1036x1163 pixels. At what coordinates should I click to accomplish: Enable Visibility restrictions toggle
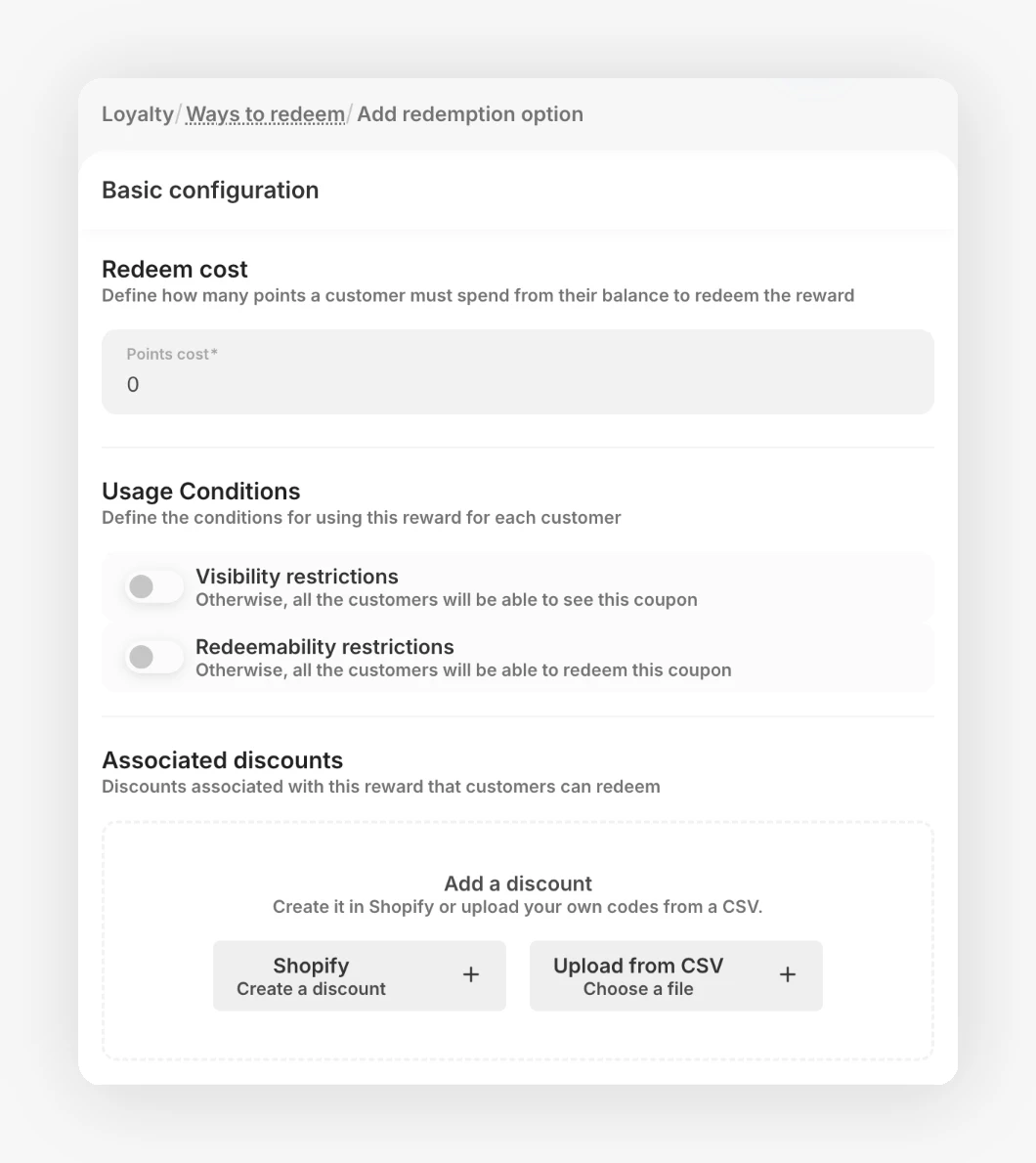coord(154,586)
